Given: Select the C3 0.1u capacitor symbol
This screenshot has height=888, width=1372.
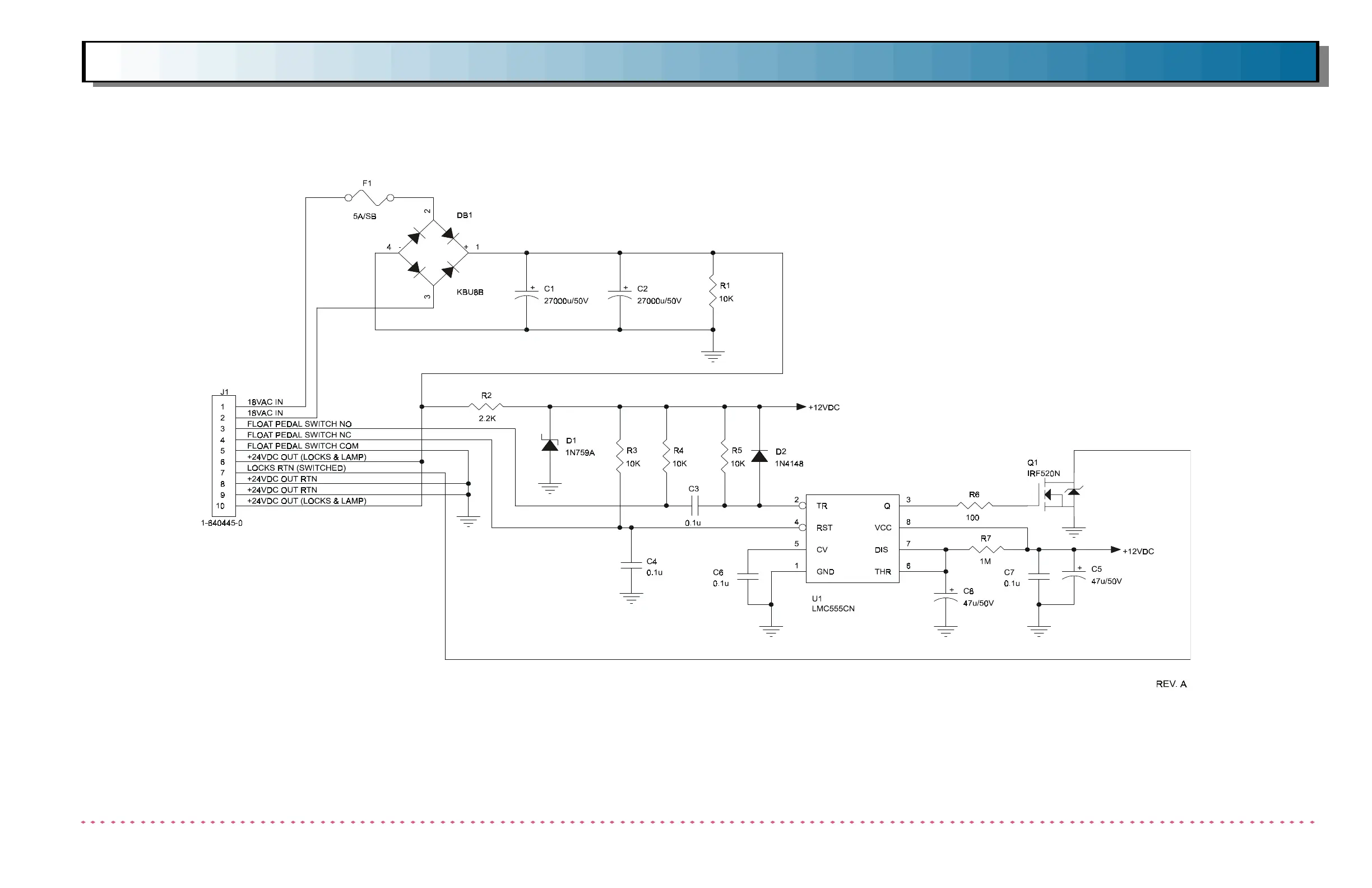Looking at the screenshot, I should click(x=694, y=506).
